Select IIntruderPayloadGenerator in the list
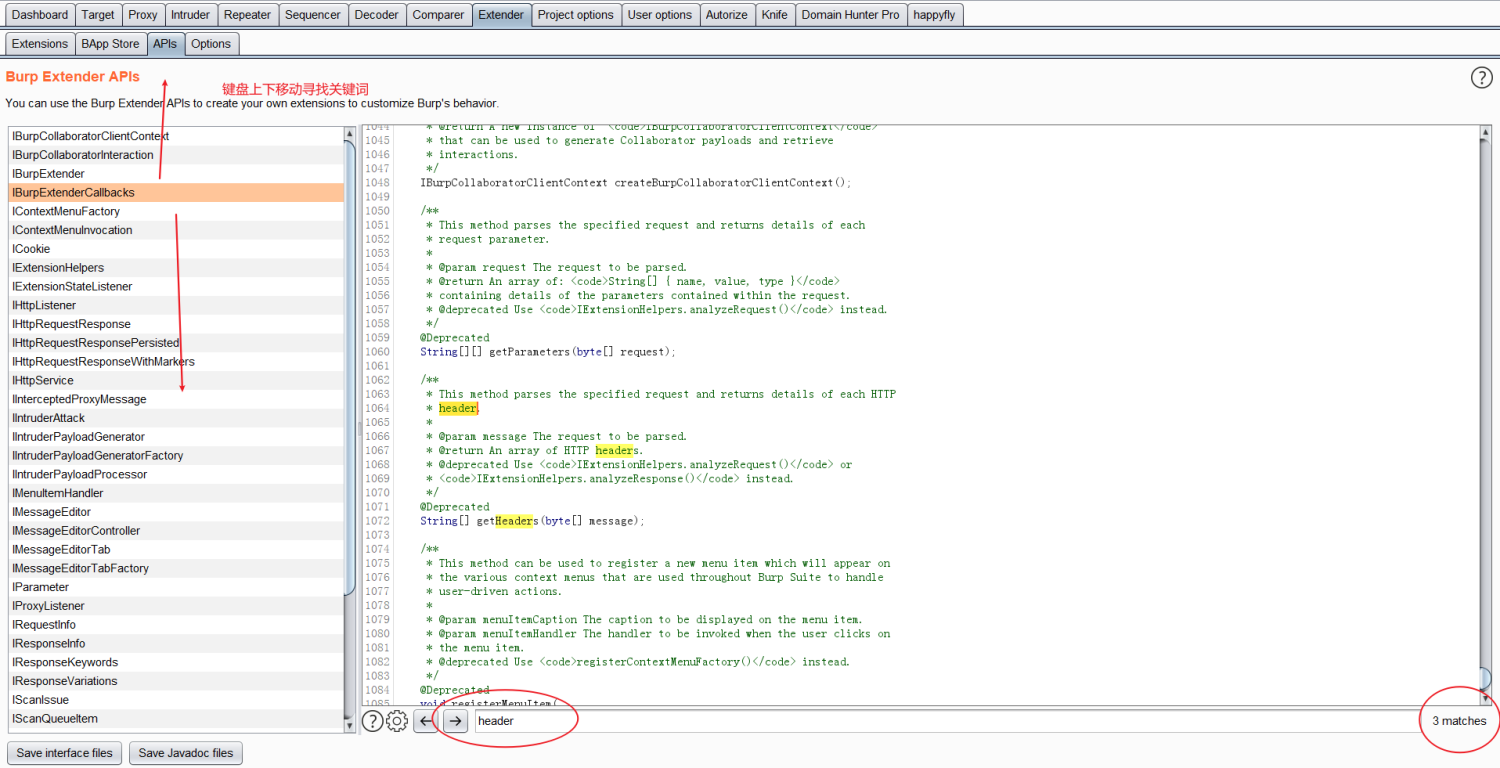The height and width of the screenshot is (768, 1500). [x=176, y=437]
